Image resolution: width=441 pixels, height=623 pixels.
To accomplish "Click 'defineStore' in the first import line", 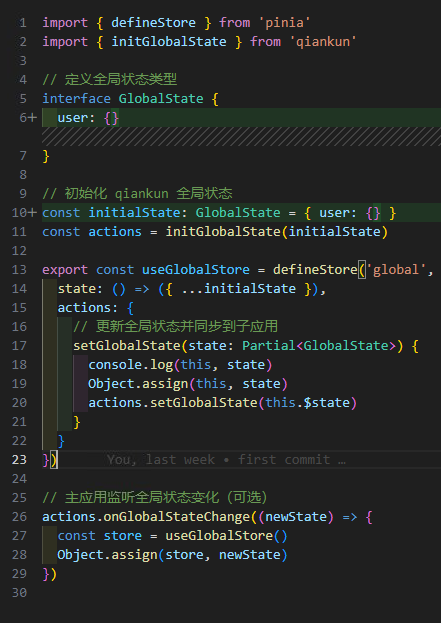I will click(x=153, y=23).
